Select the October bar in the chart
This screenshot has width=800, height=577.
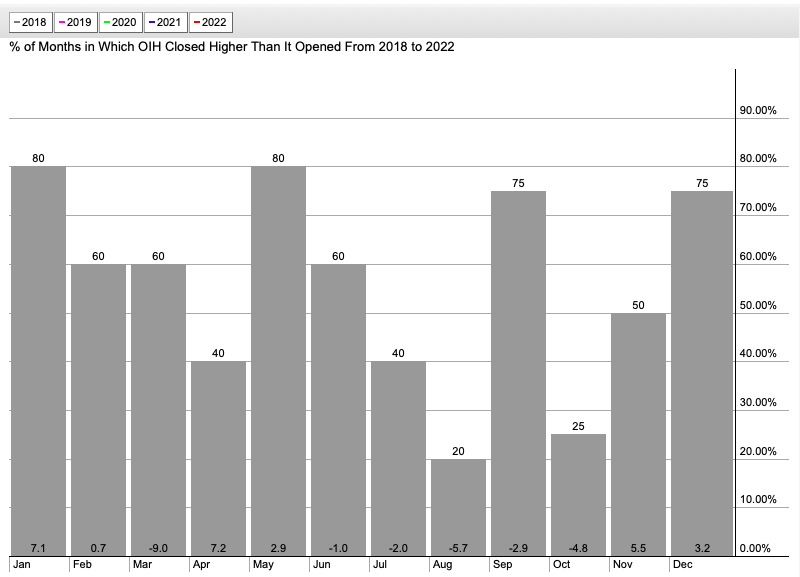(x=579, y=495)
